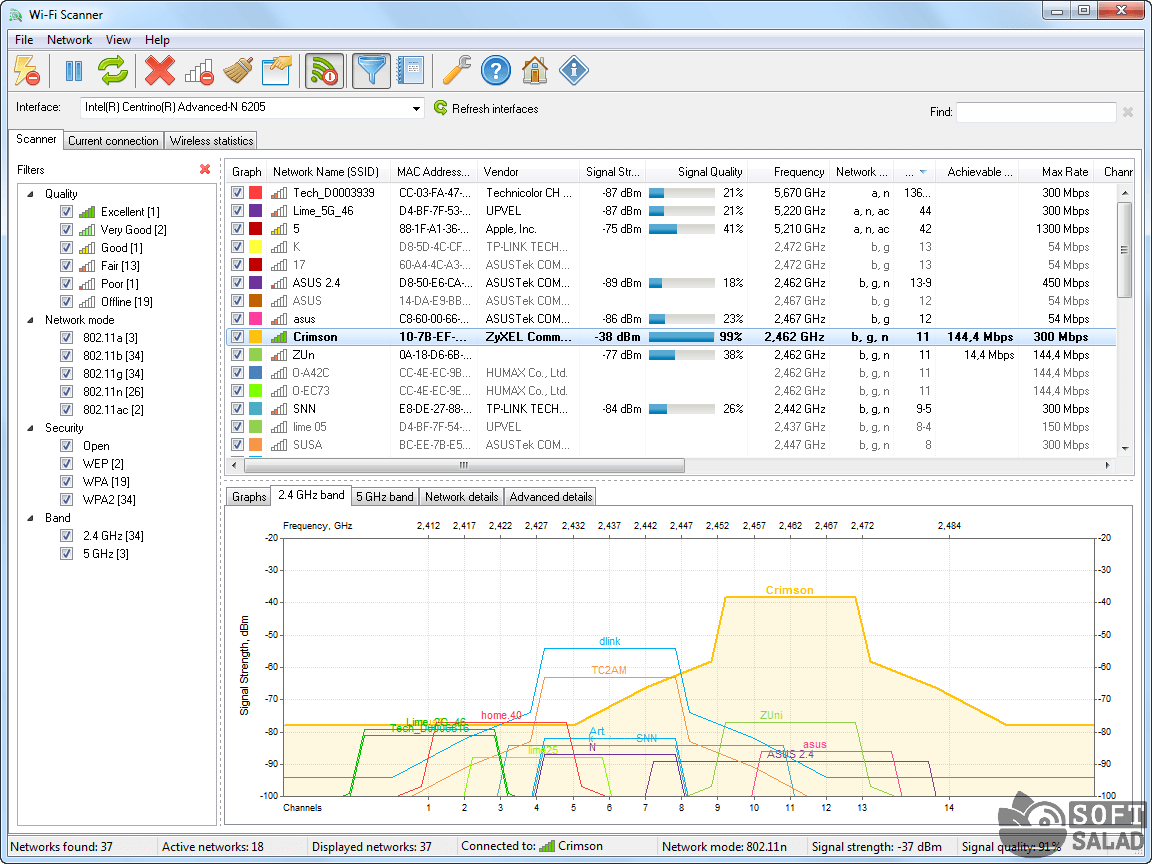Switch to the 5 GHz band tab
The width and height of the screenshot is (1152, 864).
[385, 497]
